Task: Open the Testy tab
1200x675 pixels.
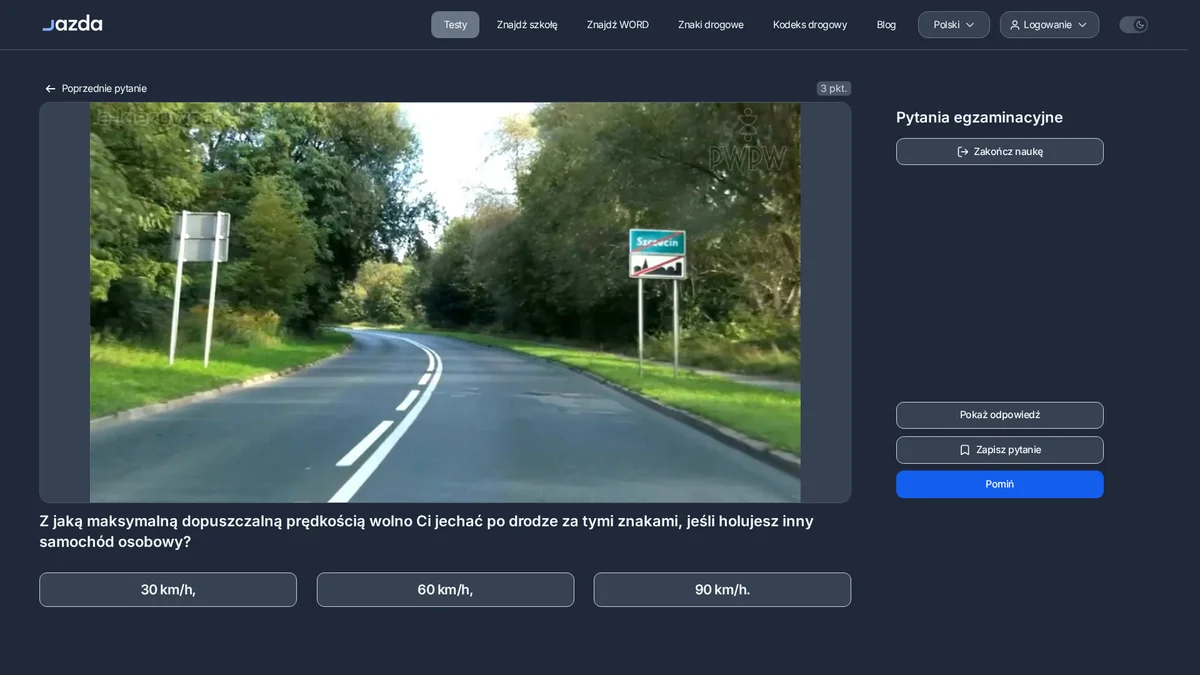Action: click(455, 25)
